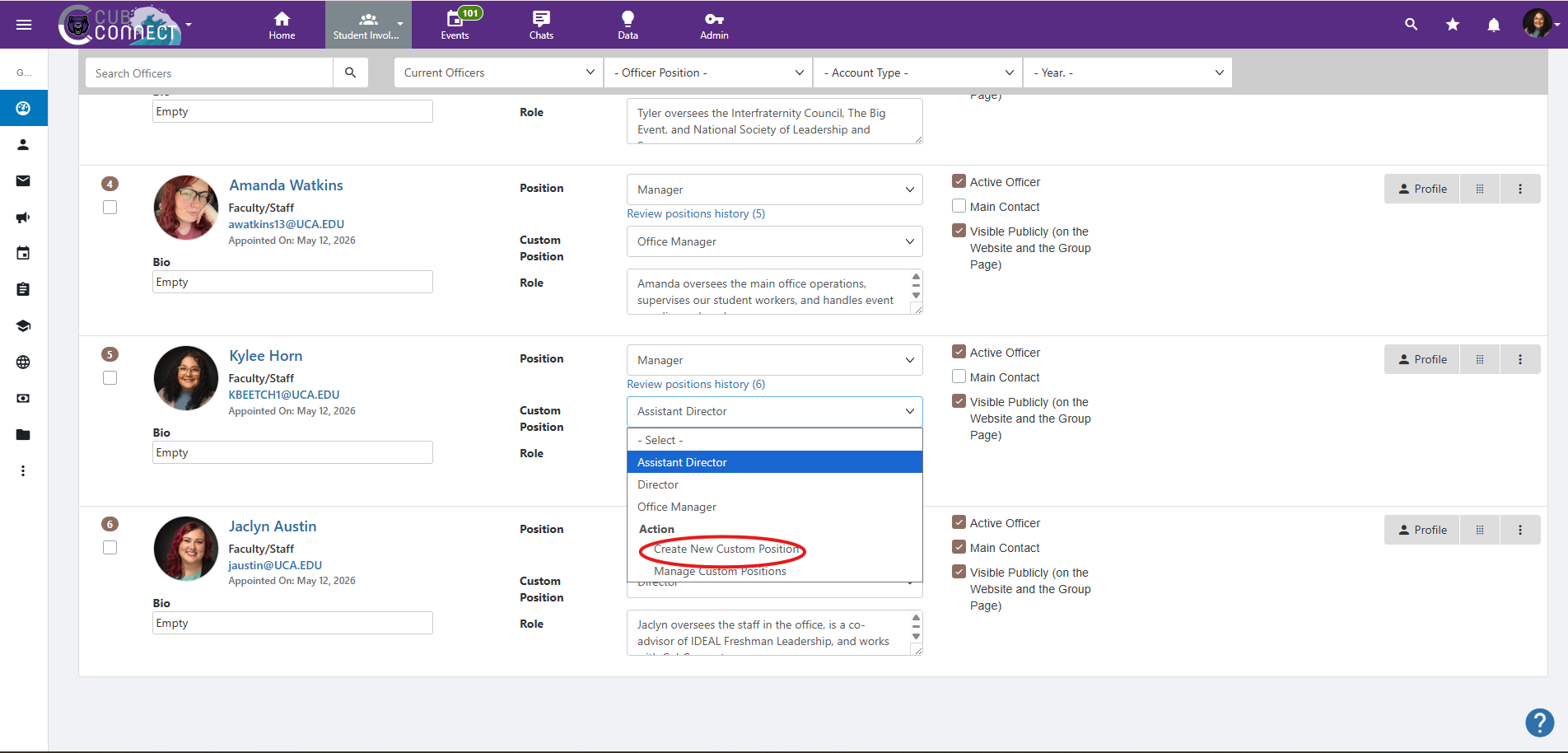The image size is (1568, 753).
Task: Uncheck Active Officer for Amanda Watkins
Action: coord(959,181)
